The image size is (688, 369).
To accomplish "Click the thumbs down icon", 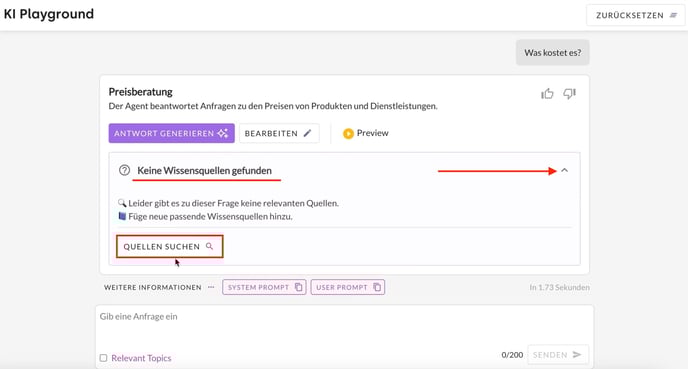I will coord(570,93).
